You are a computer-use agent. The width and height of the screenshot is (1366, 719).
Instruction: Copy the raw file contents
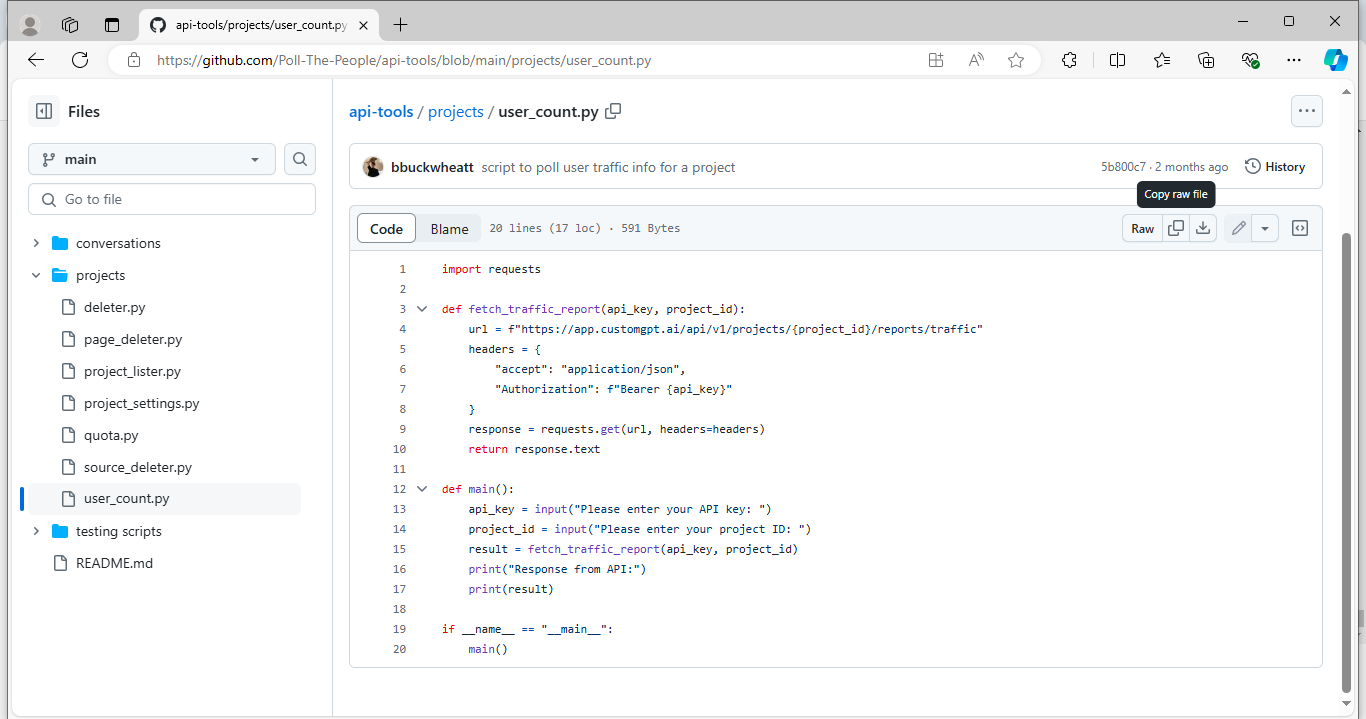pos(1175,227)
